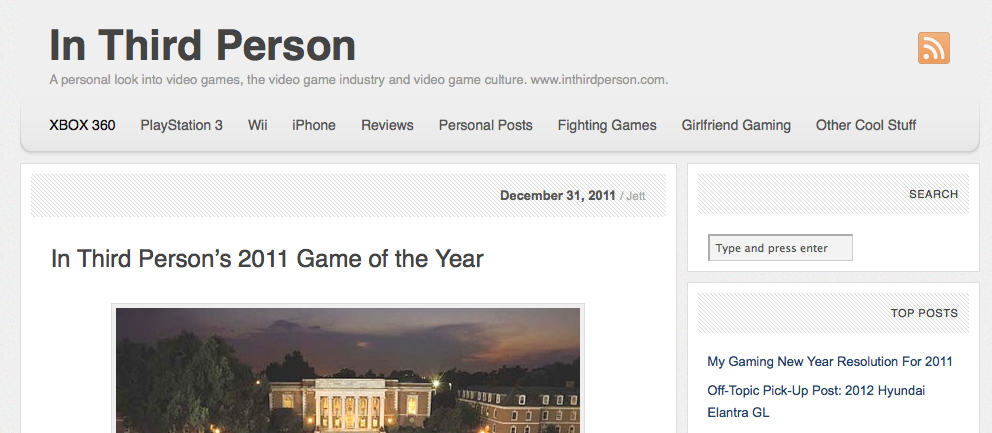Open author Jett's profile link
This screenshot has width=992, height=433.
tap(636, 196)
